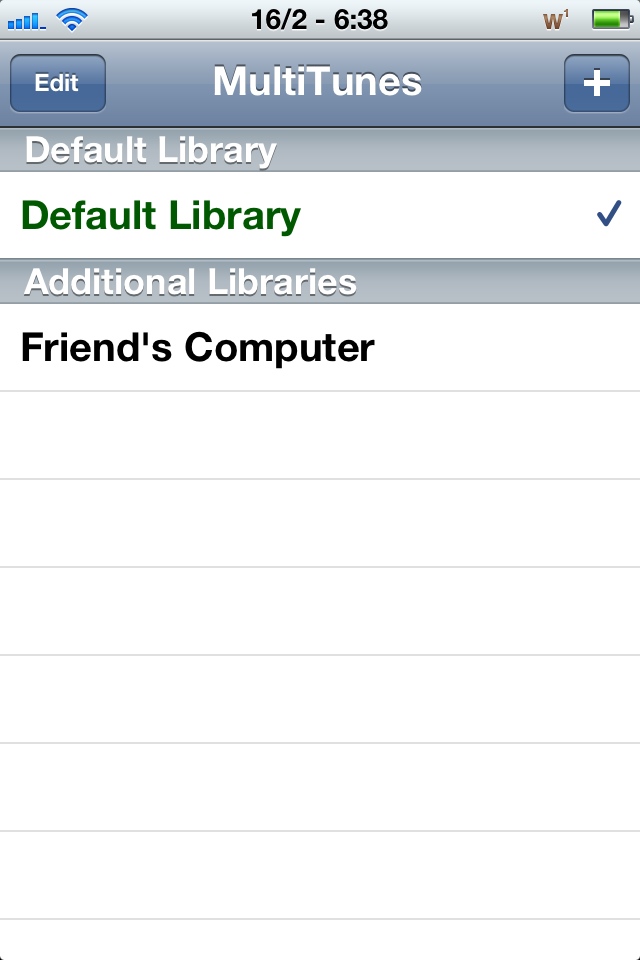This screenshot has height=960, width=640.
Task: Tap the MultiTunes title in navigation bar
Action: click(317, 81)
